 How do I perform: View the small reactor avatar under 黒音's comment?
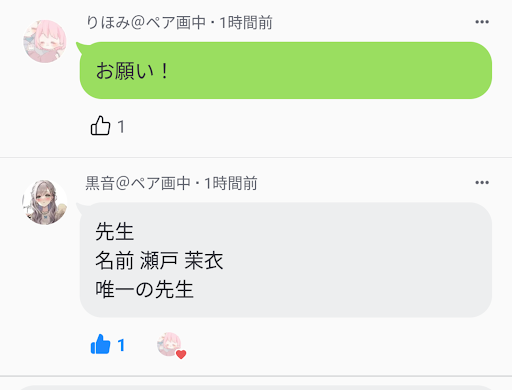point(169,344)
